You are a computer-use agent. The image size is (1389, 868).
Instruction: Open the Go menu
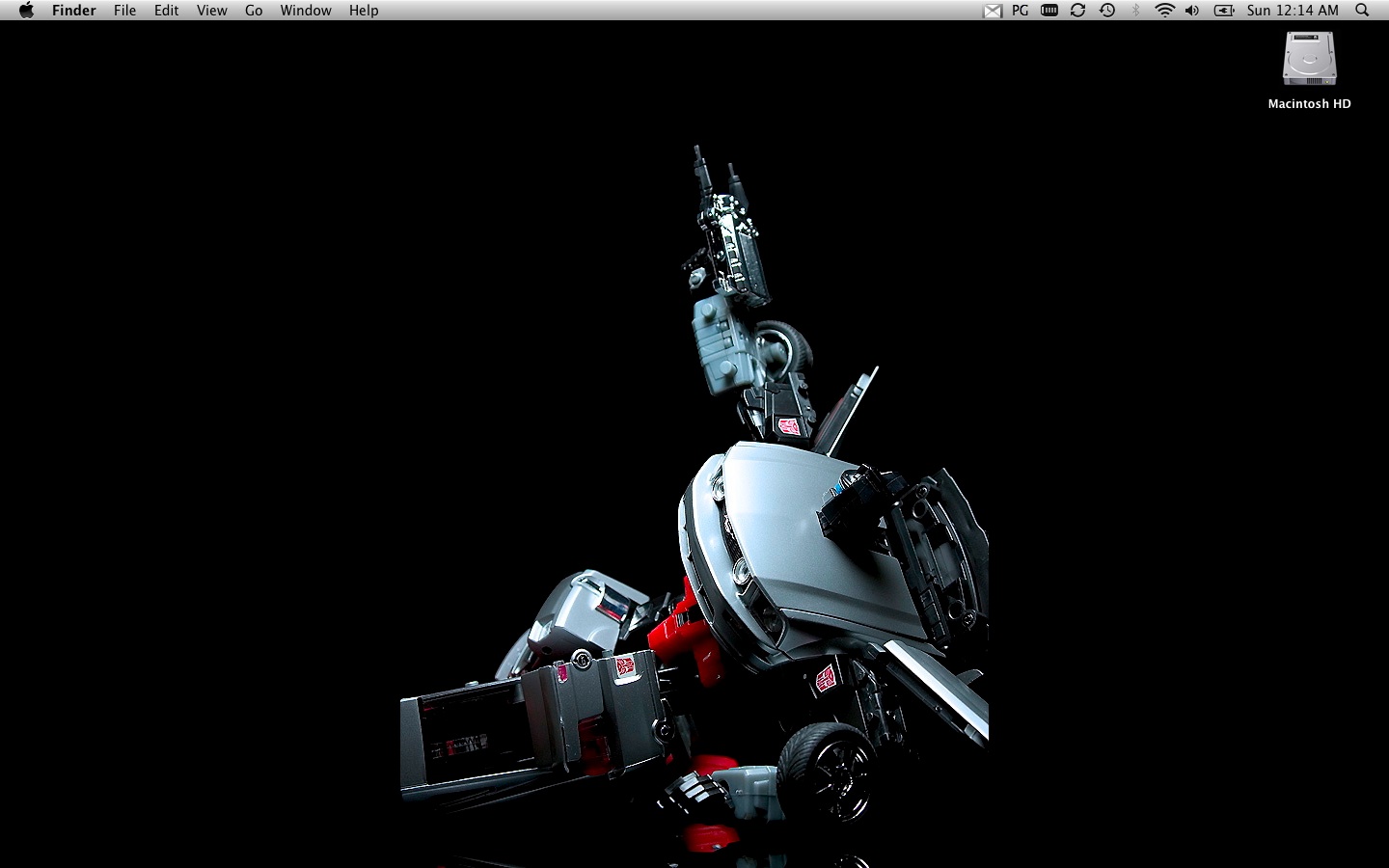[254, 11]
